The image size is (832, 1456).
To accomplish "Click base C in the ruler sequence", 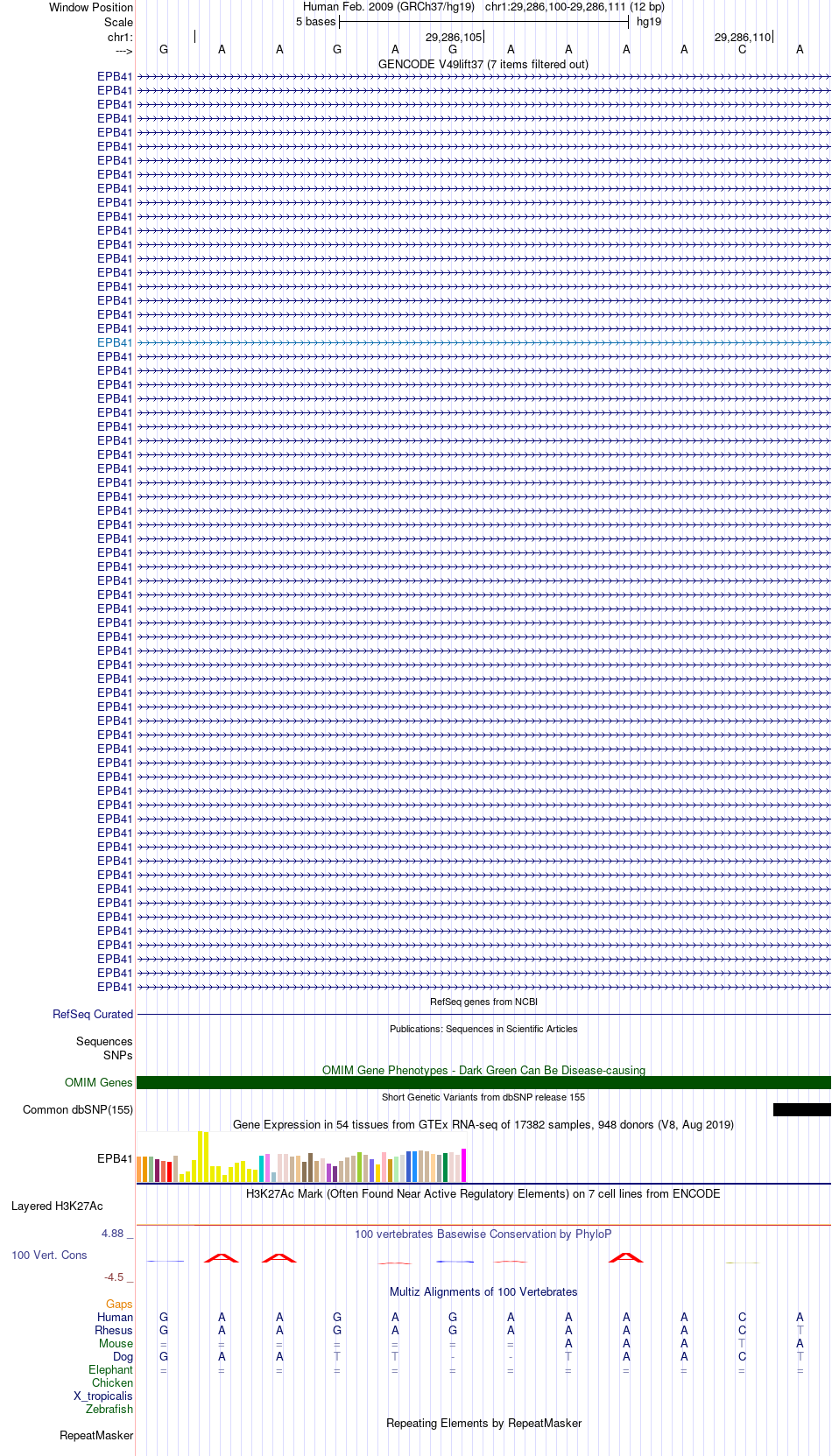I will click(742, 50).
